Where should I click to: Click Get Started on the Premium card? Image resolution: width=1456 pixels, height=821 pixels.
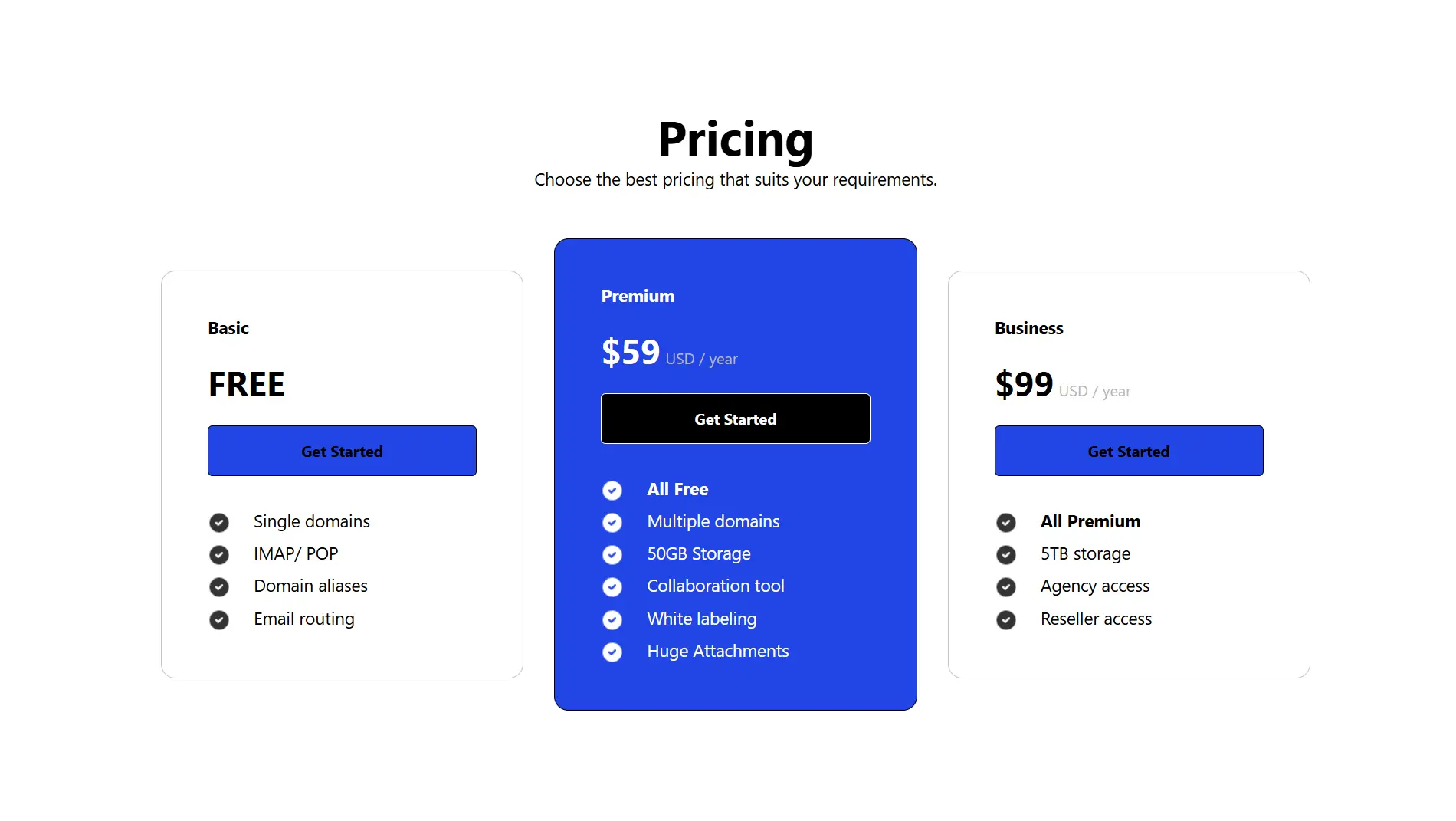(735, 419)
